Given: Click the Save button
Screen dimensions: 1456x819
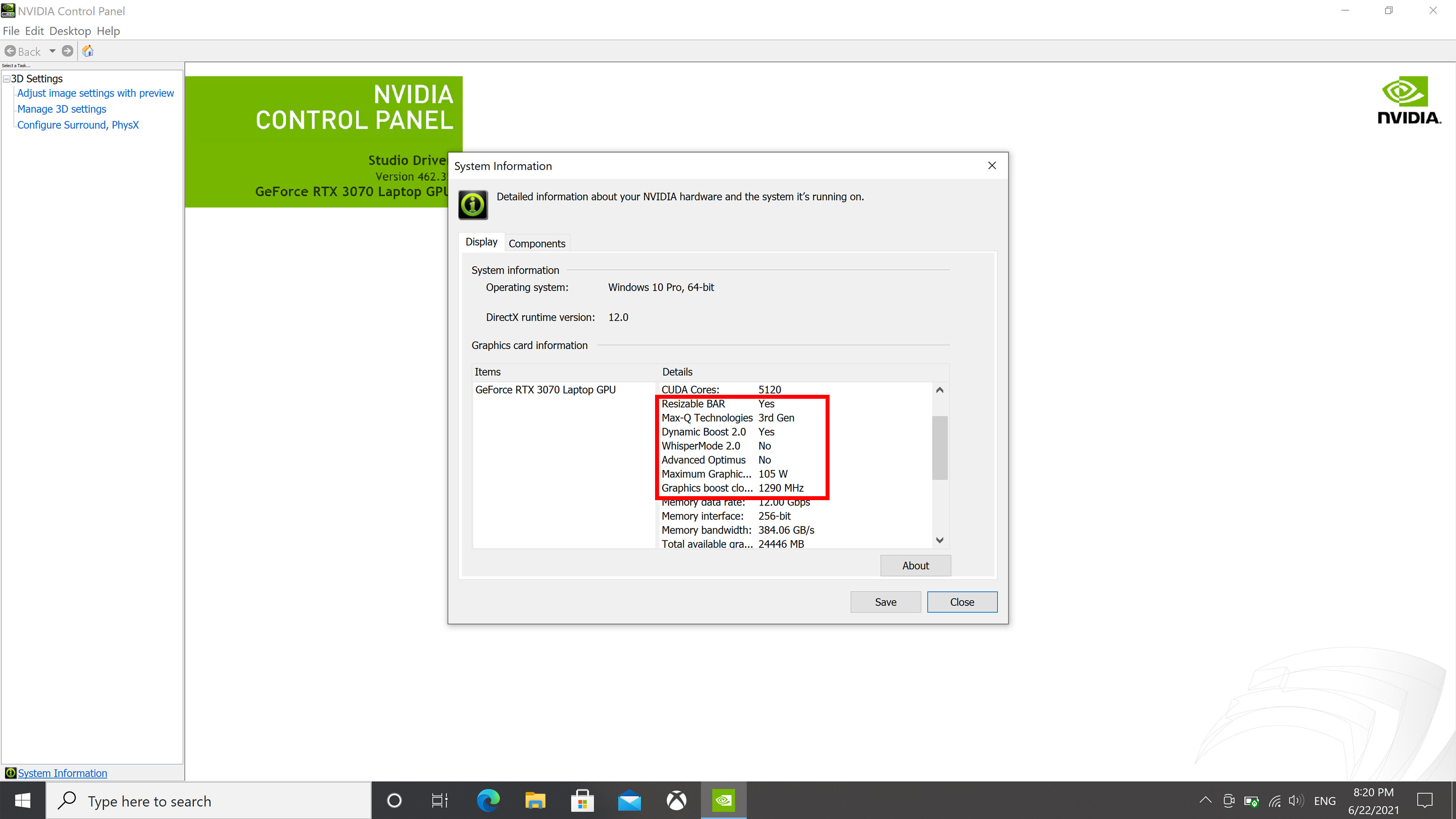Looking at the screenshot, I should (886, 602).
